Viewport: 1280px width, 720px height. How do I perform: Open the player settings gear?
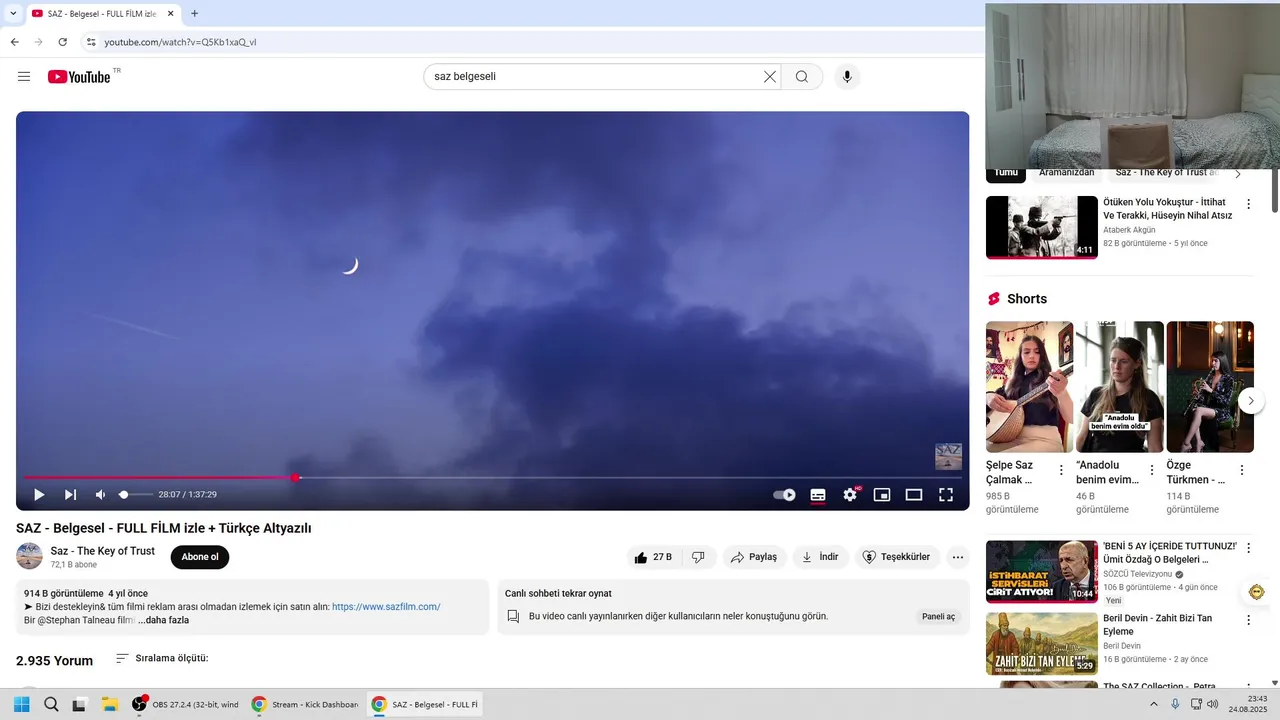(850, 494)
